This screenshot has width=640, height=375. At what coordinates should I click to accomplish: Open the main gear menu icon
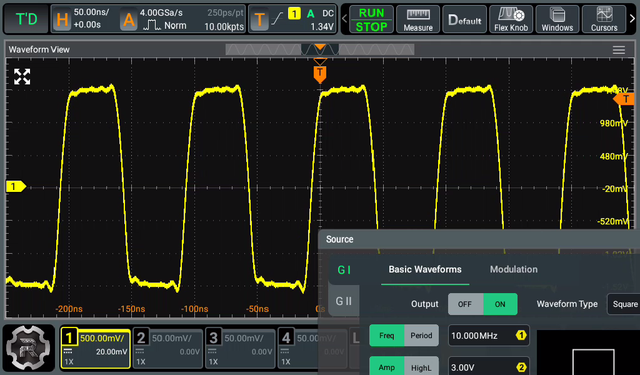click(29, 348)
